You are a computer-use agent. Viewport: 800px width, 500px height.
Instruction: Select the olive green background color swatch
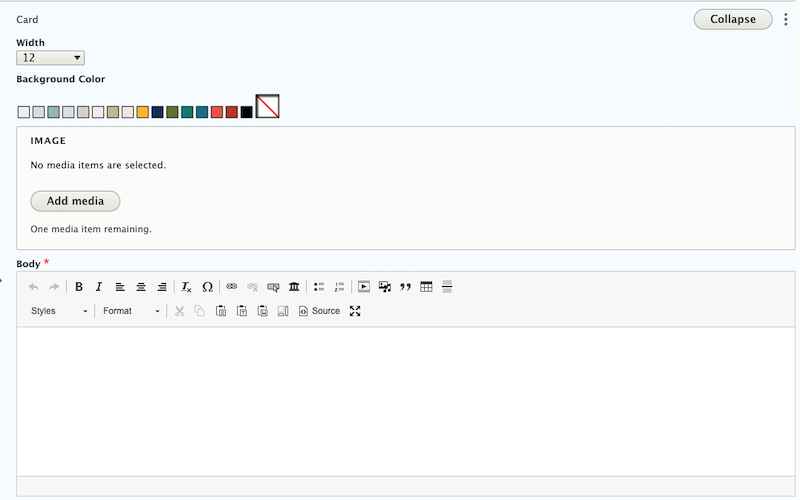tap(172, 112)
